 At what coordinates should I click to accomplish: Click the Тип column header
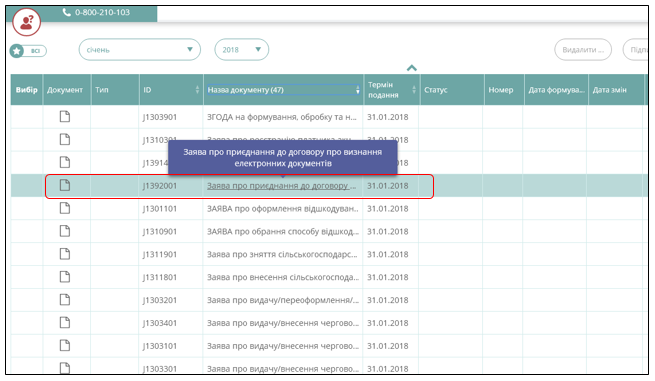tap(115, 90)
